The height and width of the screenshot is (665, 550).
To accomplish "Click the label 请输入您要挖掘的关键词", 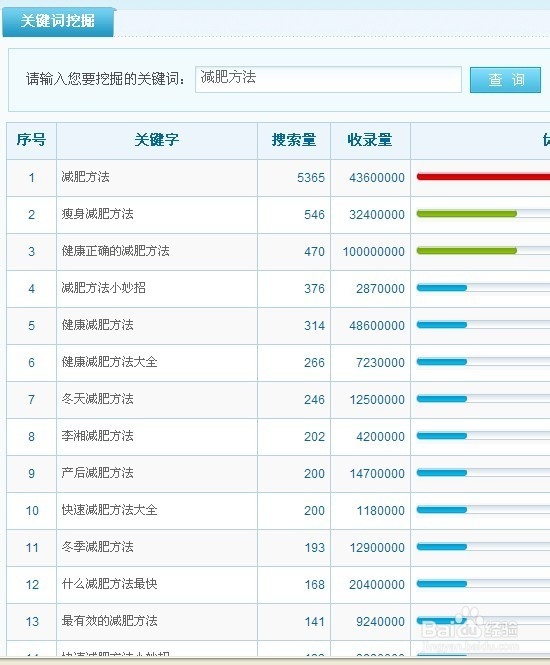I will click(105, 79).
